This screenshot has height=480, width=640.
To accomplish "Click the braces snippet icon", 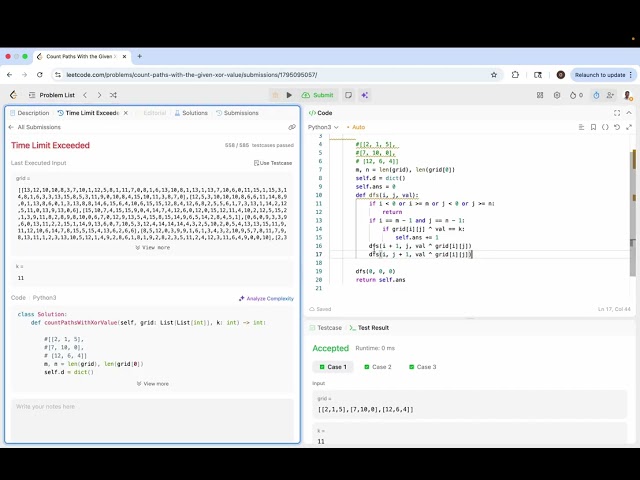I will [605, 127].
